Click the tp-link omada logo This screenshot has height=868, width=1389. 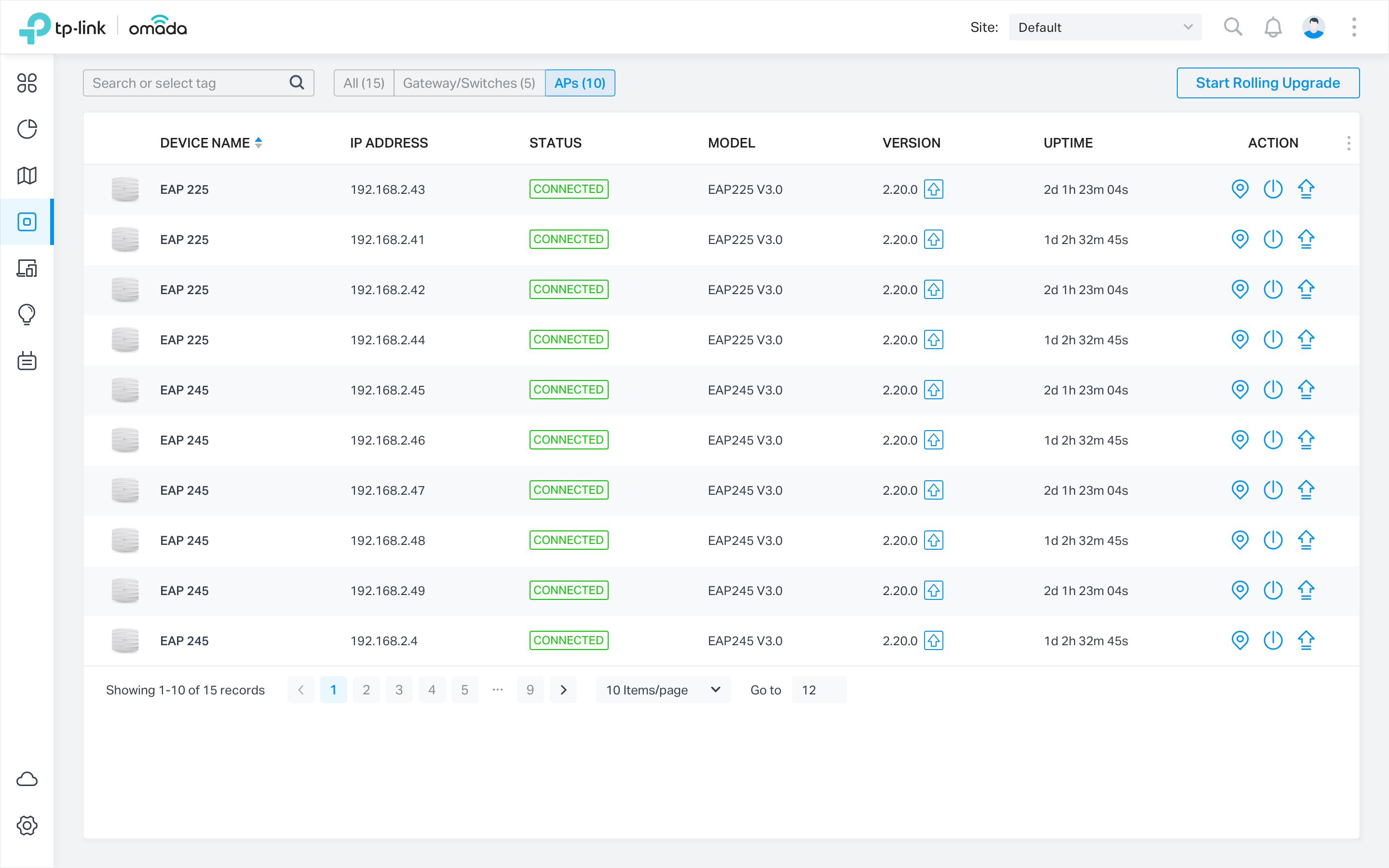103,27
